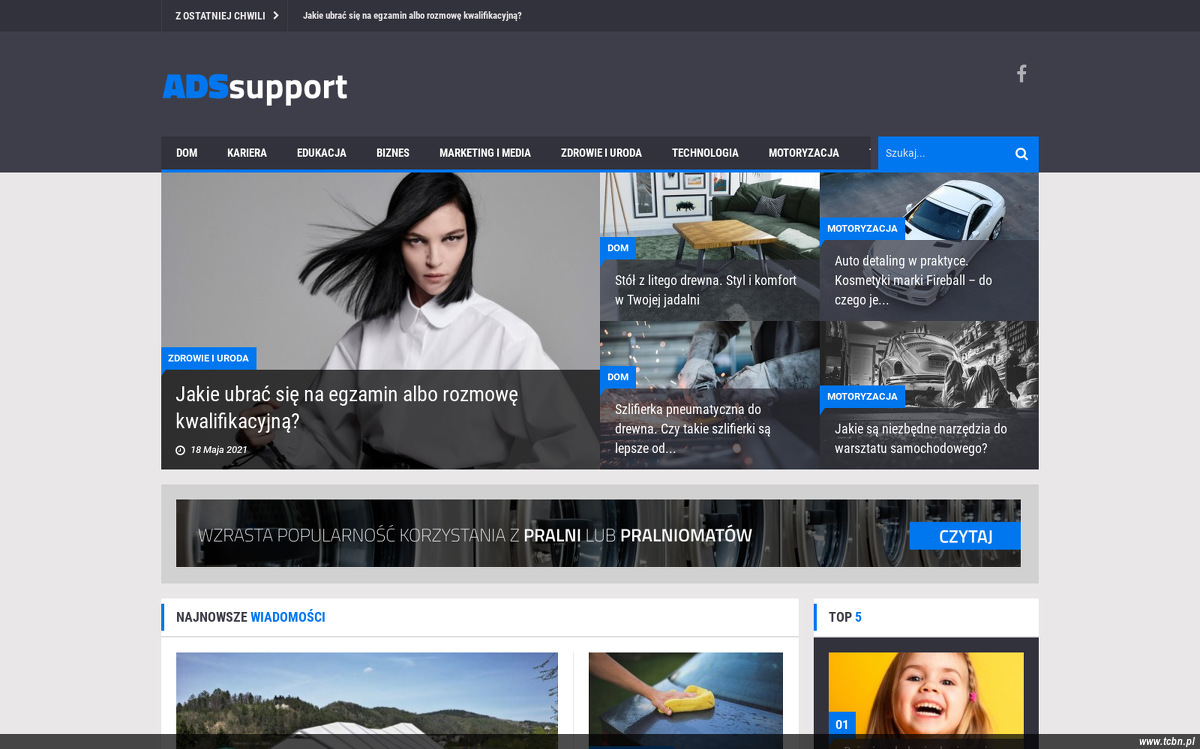Click the search magnifier icon
The width and height of the screenshot is (1200, 749).
[1021, 154]
